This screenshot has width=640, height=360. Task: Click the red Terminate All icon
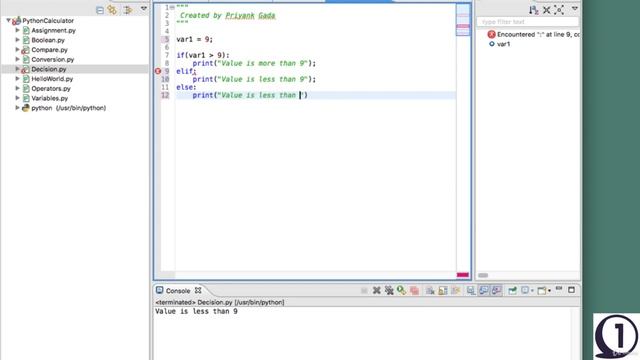click(x=414, y=291)
